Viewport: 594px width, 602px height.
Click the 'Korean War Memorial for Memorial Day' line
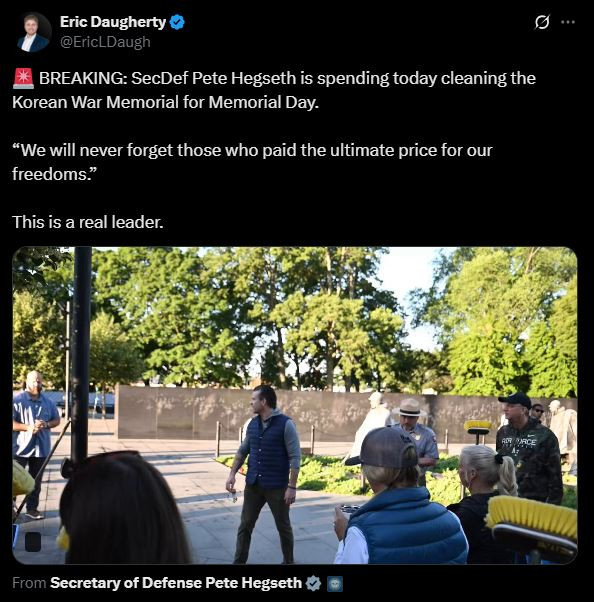point(165,102)
